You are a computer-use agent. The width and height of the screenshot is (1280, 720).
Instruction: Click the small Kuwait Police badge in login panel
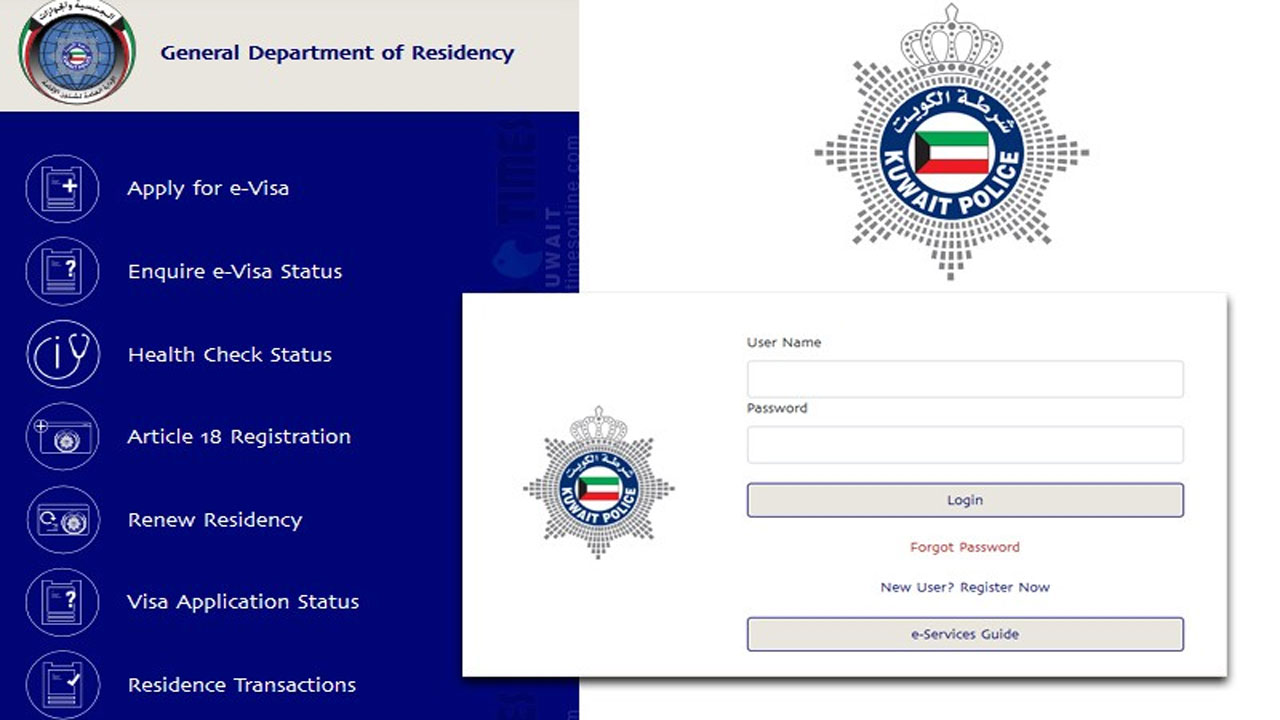coord(598,482)
